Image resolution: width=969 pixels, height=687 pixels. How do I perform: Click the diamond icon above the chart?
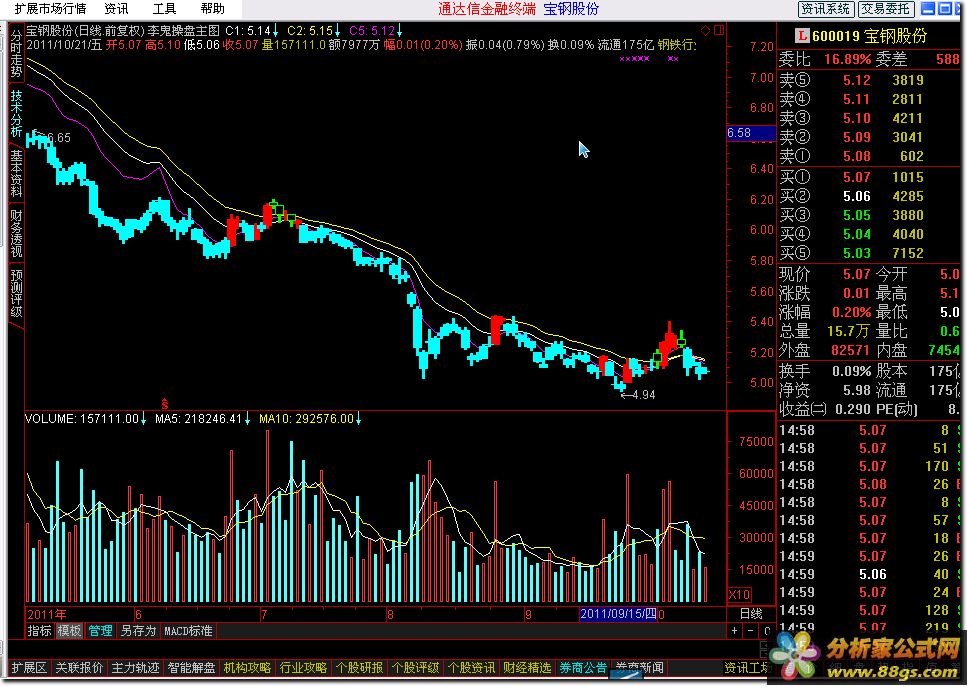coord(706,30)
